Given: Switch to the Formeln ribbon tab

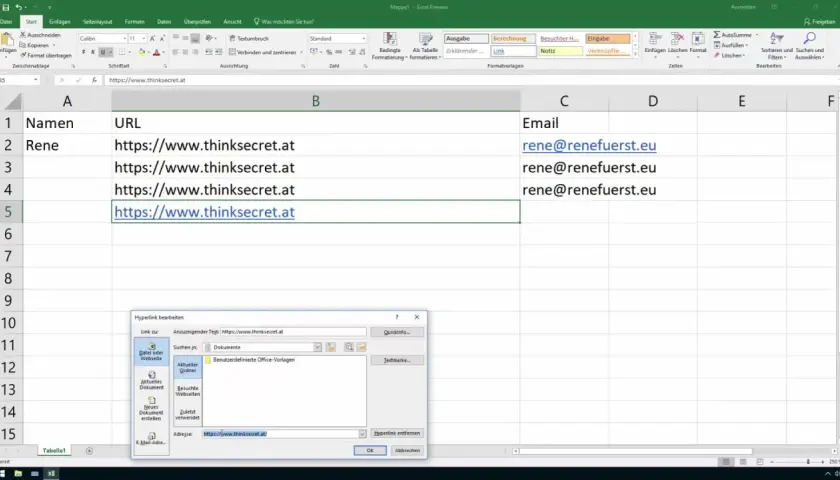Looking at the screenshot, I should (134, 22).
